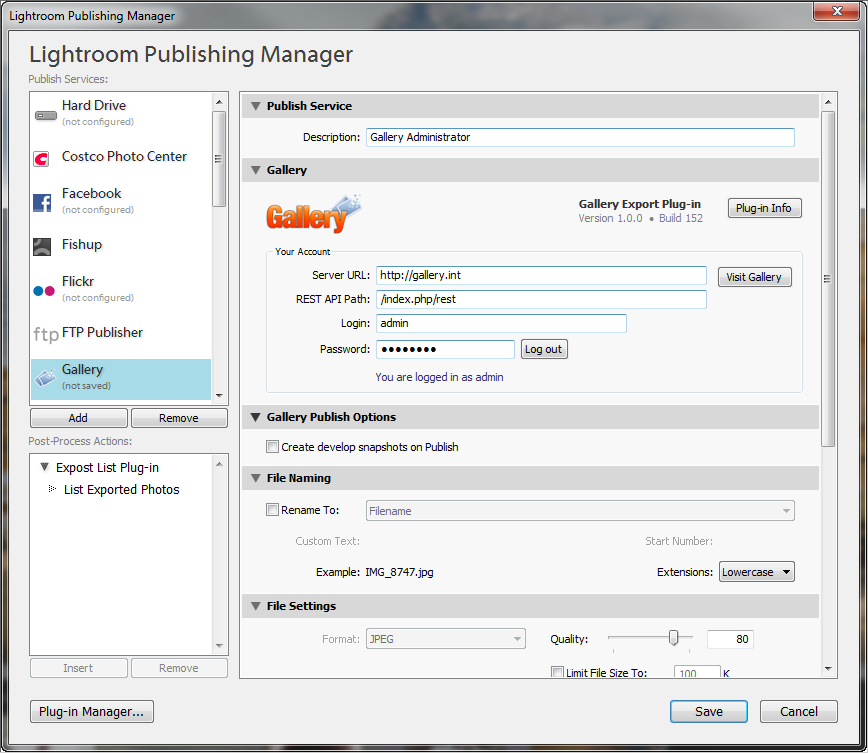
Task: Click Add under Publish Services
Action: click(79, 418)
